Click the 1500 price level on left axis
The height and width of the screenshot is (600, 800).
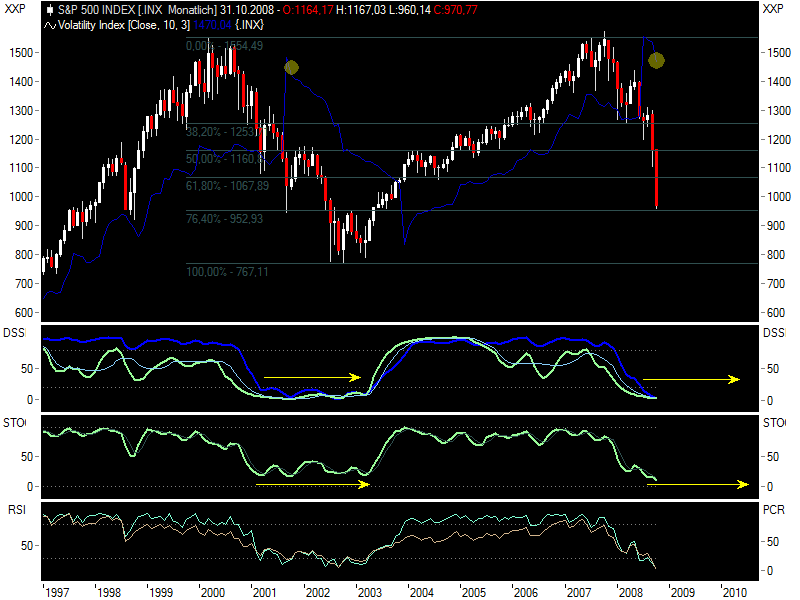(x=21, y=53)
